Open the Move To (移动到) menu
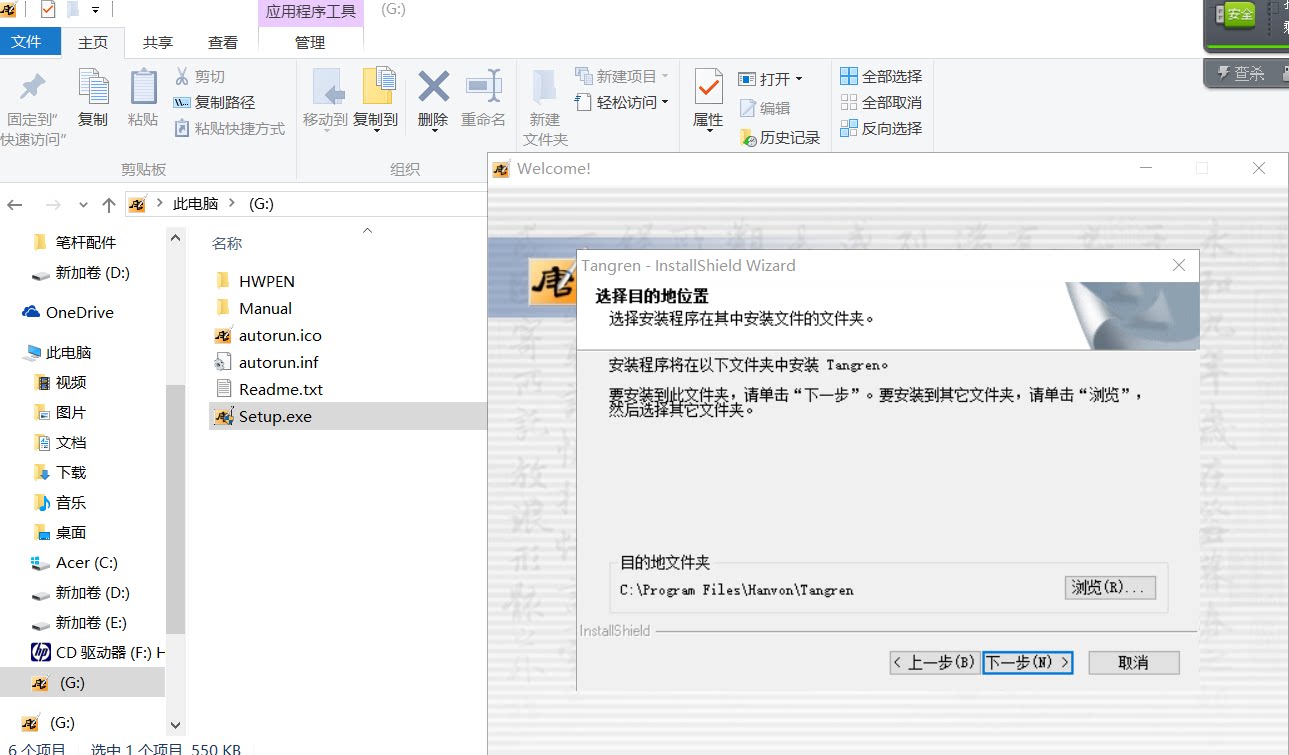This screenshot has height=755, width=1289. 325,99
